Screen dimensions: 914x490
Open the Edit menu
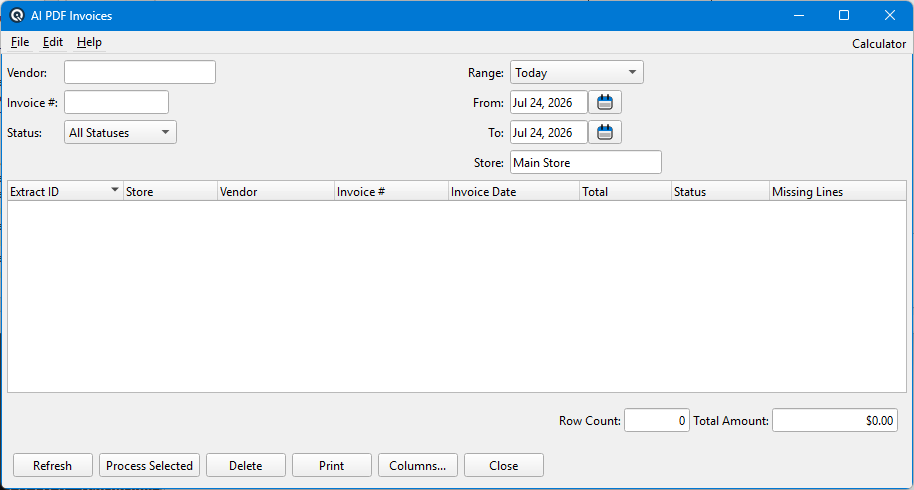(x=52, y=42)
